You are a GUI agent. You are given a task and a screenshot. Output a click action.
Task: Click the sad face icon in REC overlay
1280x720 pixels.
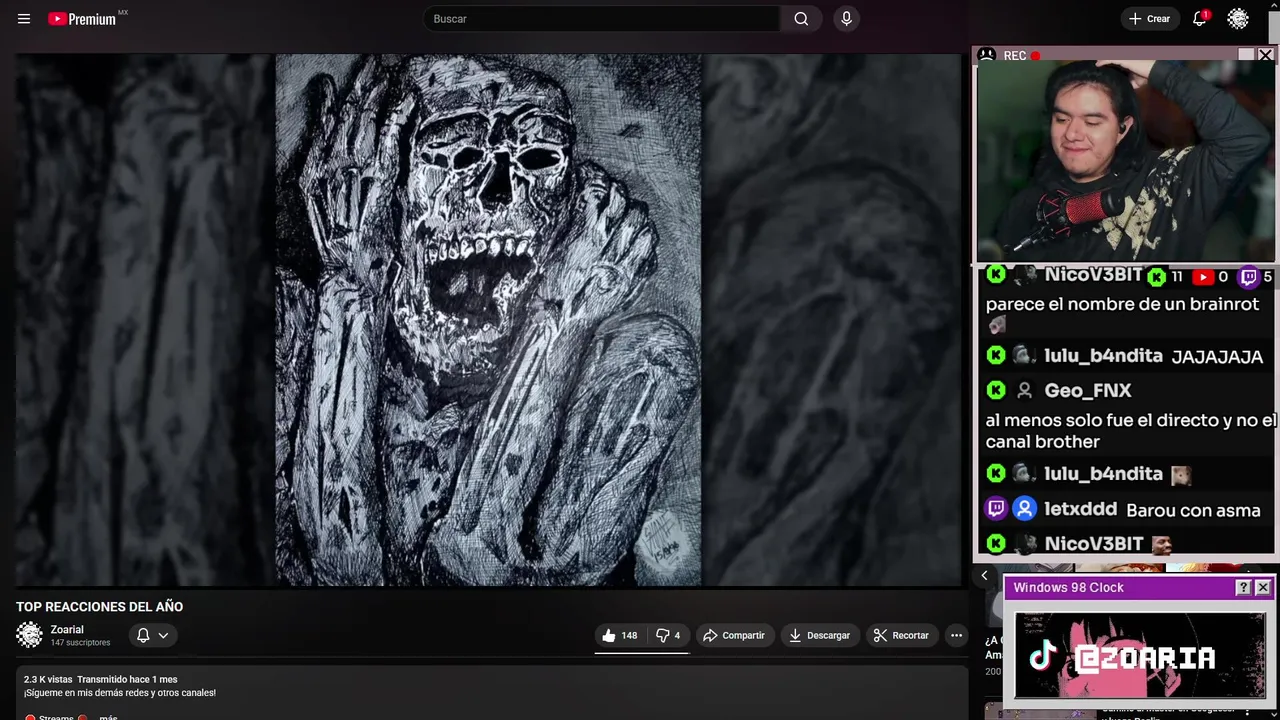click(987, 55)
